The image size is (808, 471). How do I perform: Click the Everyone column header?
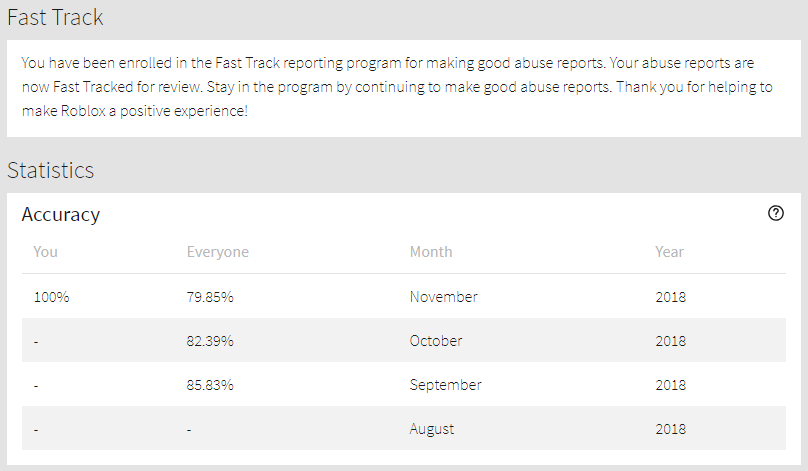click(218, 252)
